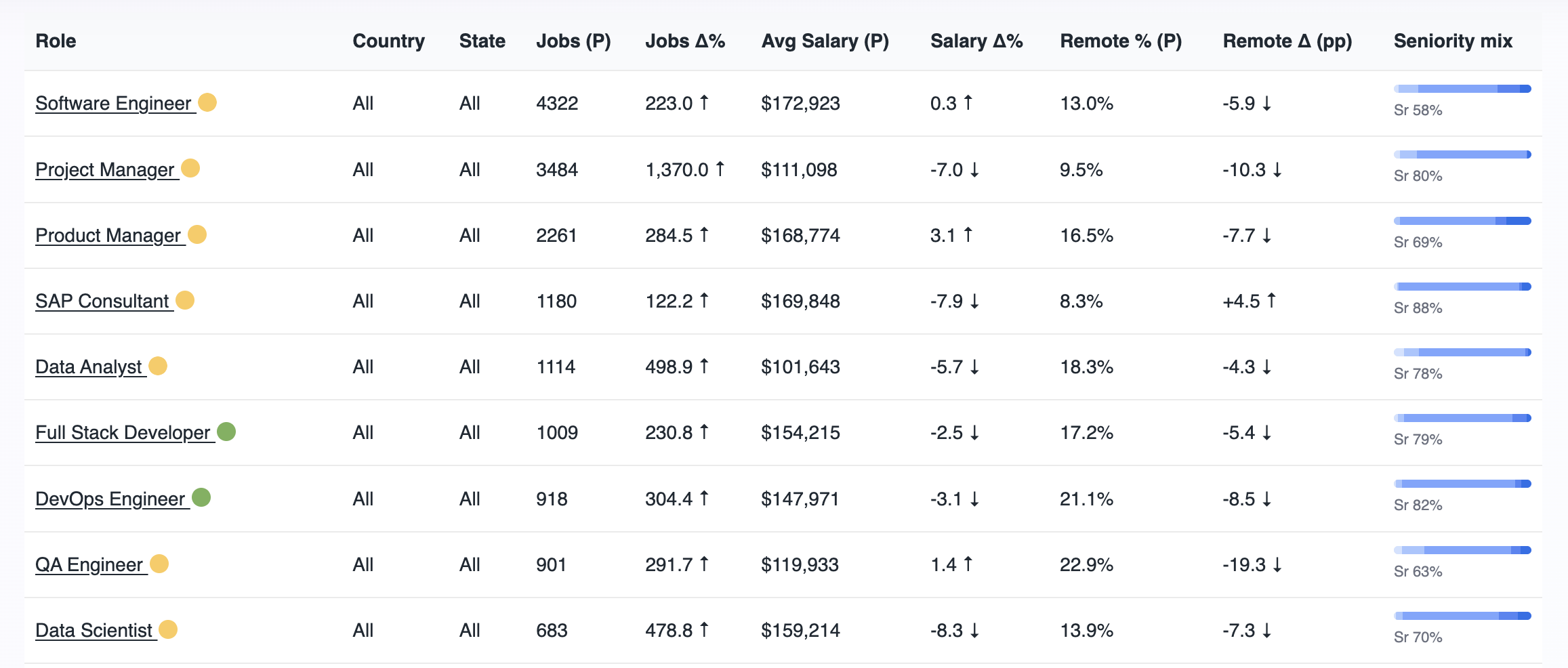Click the yellow status dot beside Project Manager
This screenshot has width=1568, height=668.
coord(192,169)
